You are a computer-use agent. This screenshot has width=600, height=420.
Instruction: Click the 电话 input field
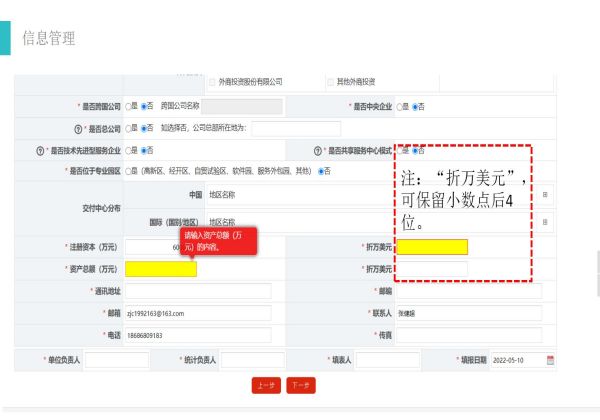point(198,335)
